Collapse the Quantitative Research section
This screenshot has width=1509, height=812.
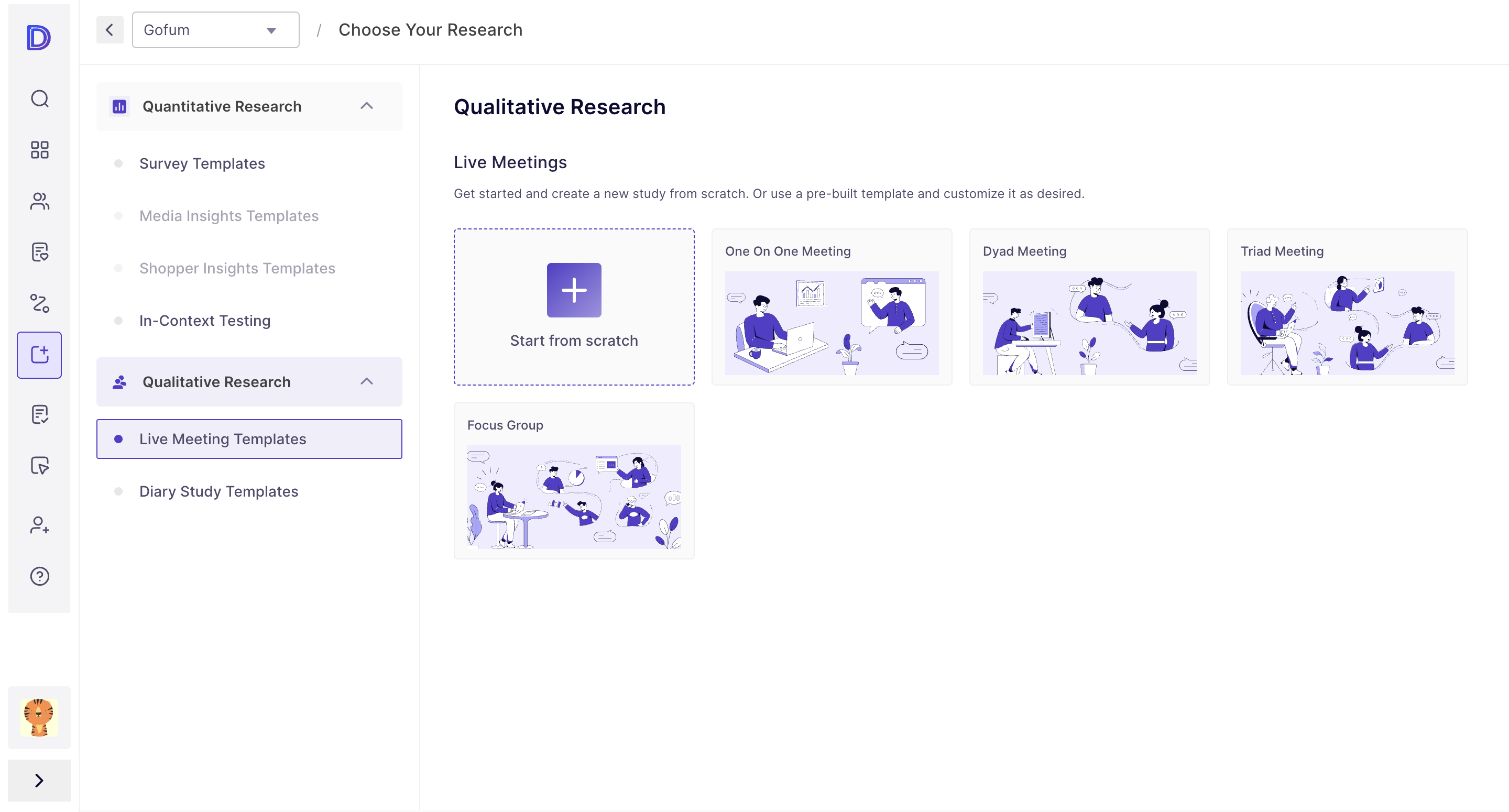[367, 106]
